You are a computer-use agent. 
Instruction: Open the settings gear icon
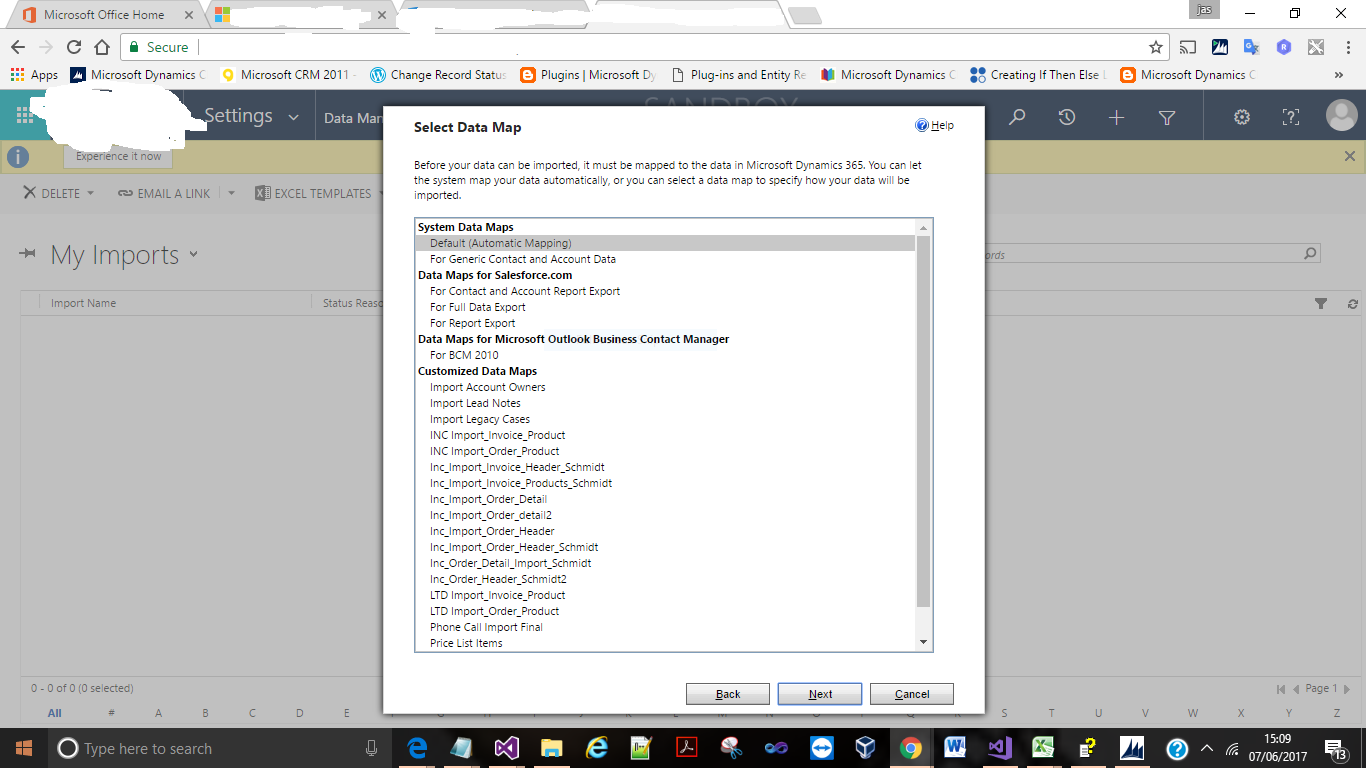tap(1241, 117)
